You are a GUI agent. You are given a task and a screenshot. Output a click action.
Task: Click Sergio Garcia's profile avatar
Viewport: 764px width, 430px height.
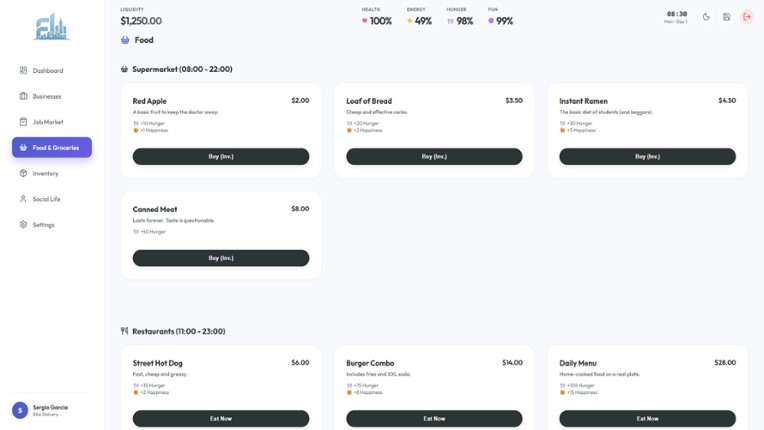click(20, 411)
